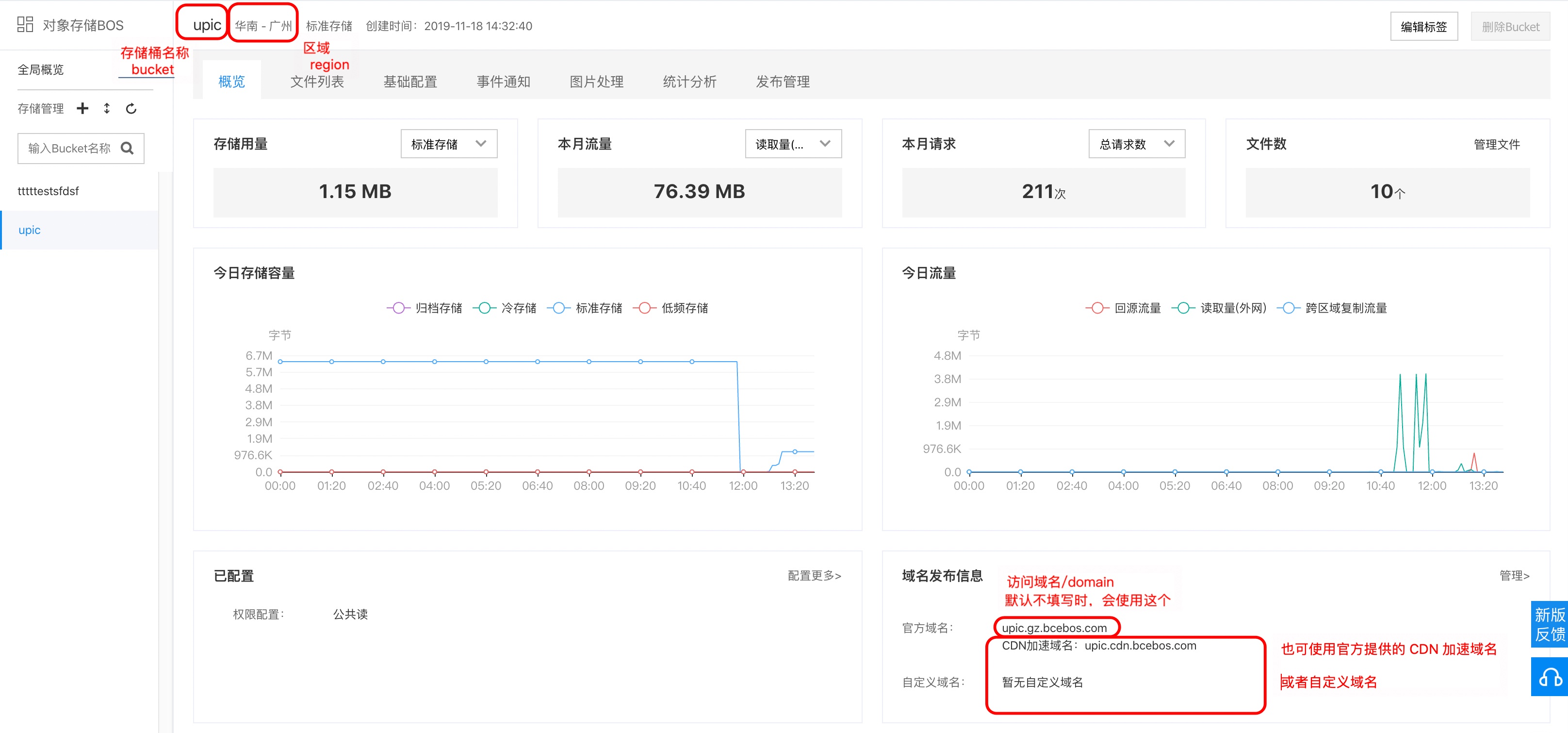
Task: Open 全局概览 in the sidebar
Action: (41, 69)
